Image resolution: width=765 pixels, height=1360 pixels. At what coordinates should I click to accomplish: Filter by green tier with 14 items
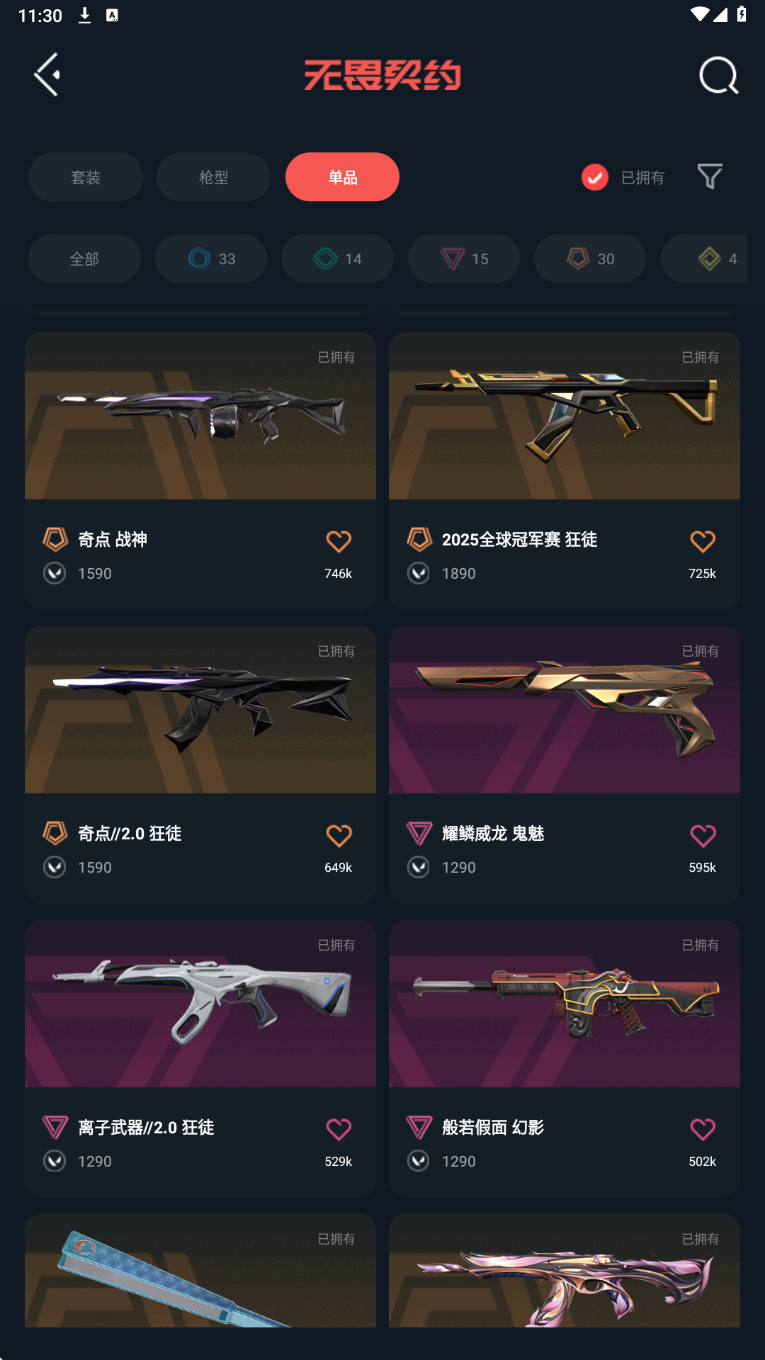[x=337, y=259]
